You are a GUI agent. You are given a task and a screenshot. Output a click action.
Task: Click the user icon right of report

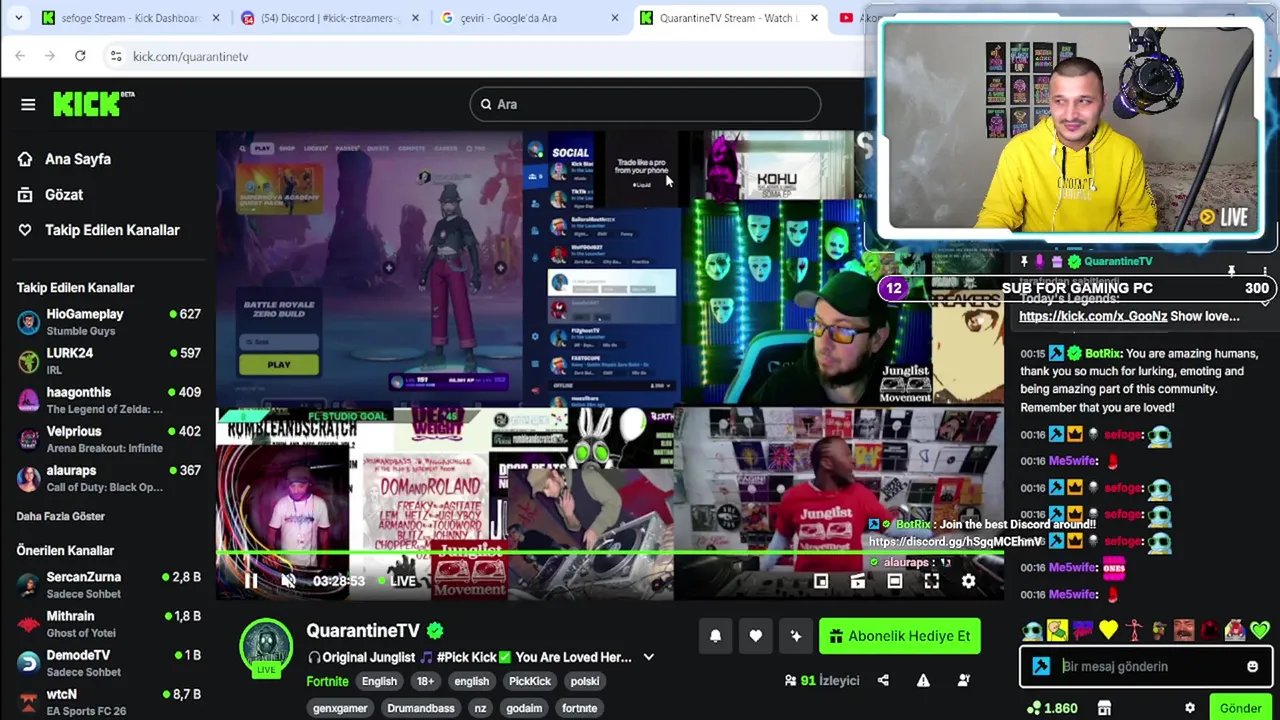pos(964,681)
